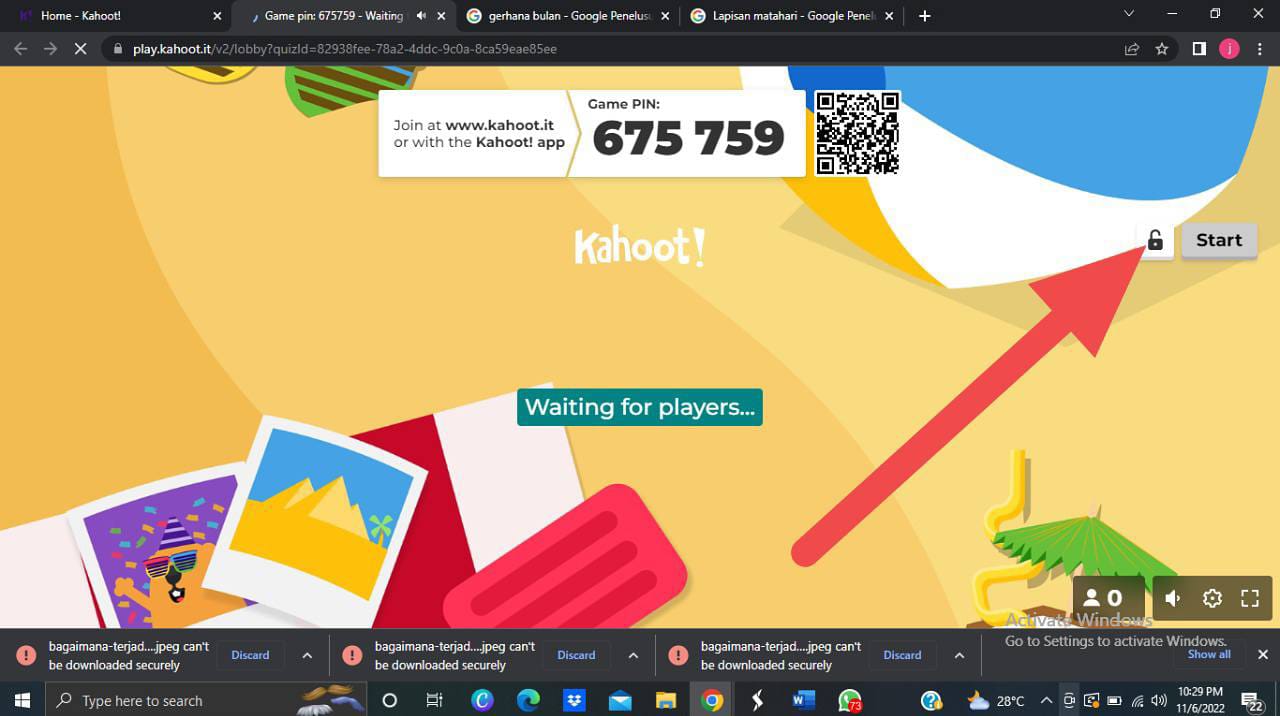This screenshot has height=716, width=1280.
Task: Open Chrome three-dot menu
Action: (1260, 49)
